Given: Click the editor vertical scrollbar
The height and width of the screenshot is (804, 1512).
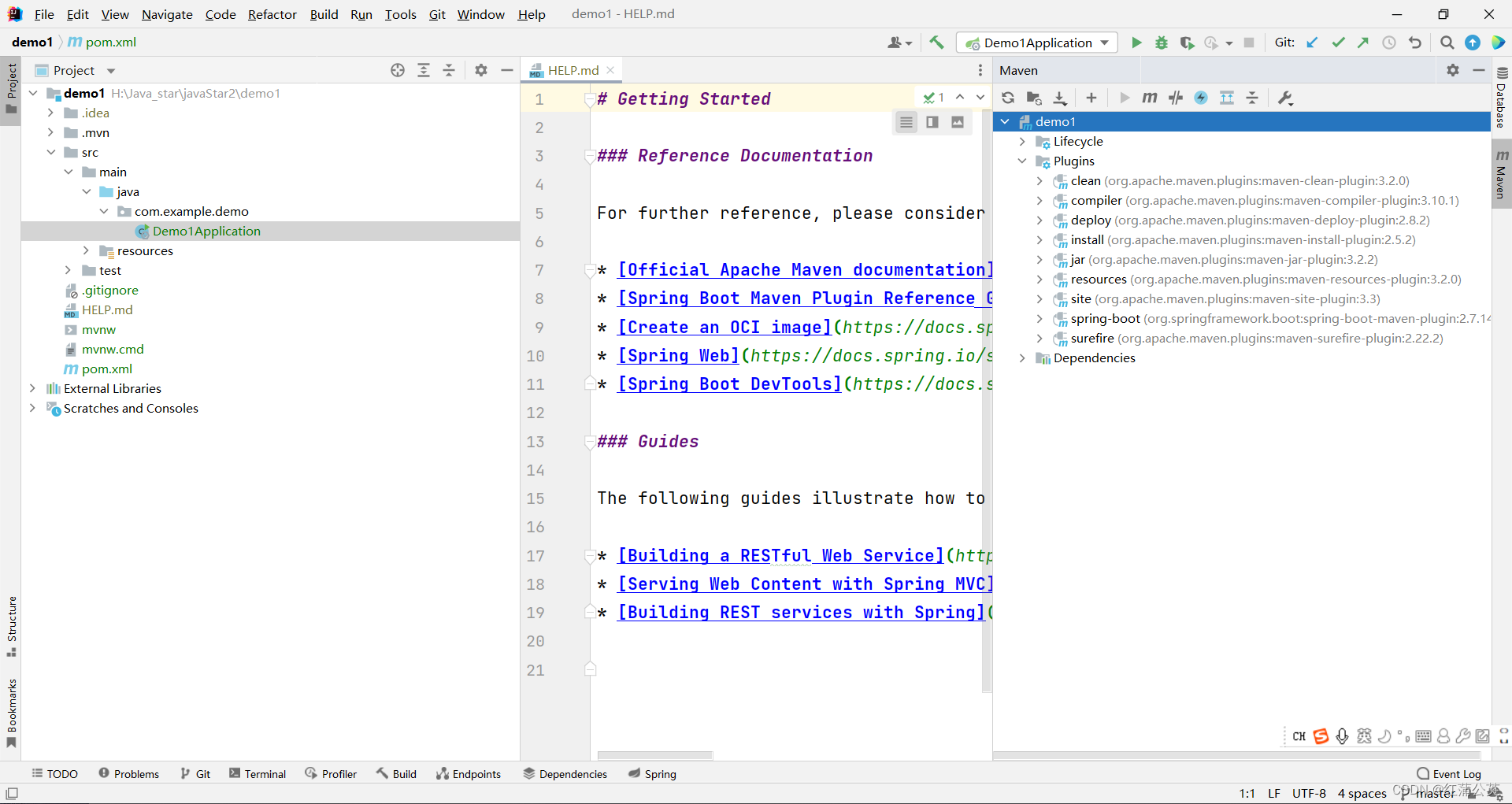Looking at the screenshot, I should [x=987, y=402].
